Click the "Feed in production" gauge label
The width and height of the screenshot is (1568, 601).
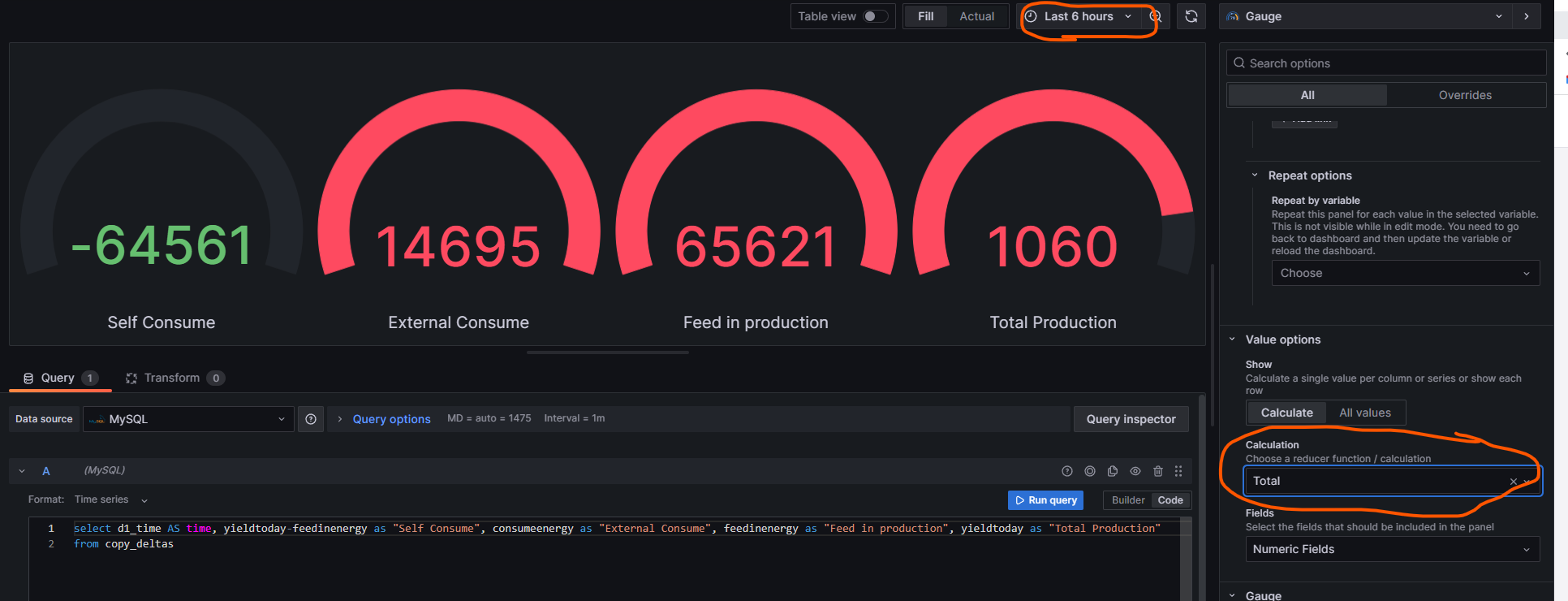(x=756, y=322)
